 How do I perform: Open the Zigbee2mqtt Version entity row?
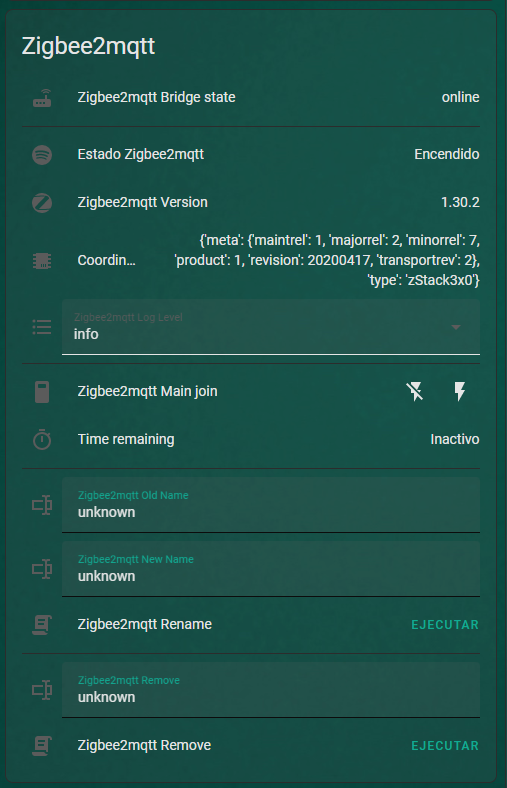(x=251, y=203)
